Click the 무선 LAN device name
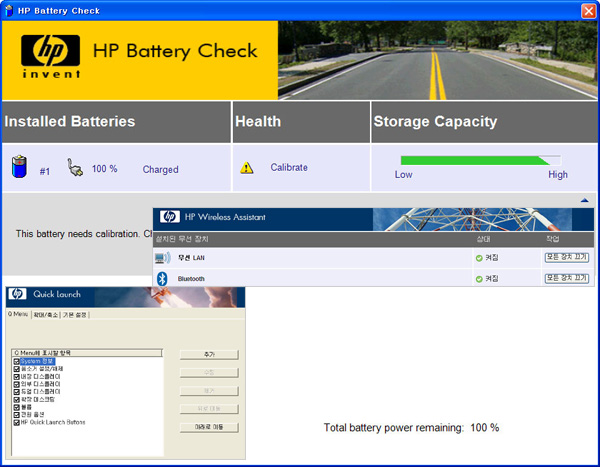Viewport: 600px width, 467px height. pyautogui.click(x=191, y=258)
